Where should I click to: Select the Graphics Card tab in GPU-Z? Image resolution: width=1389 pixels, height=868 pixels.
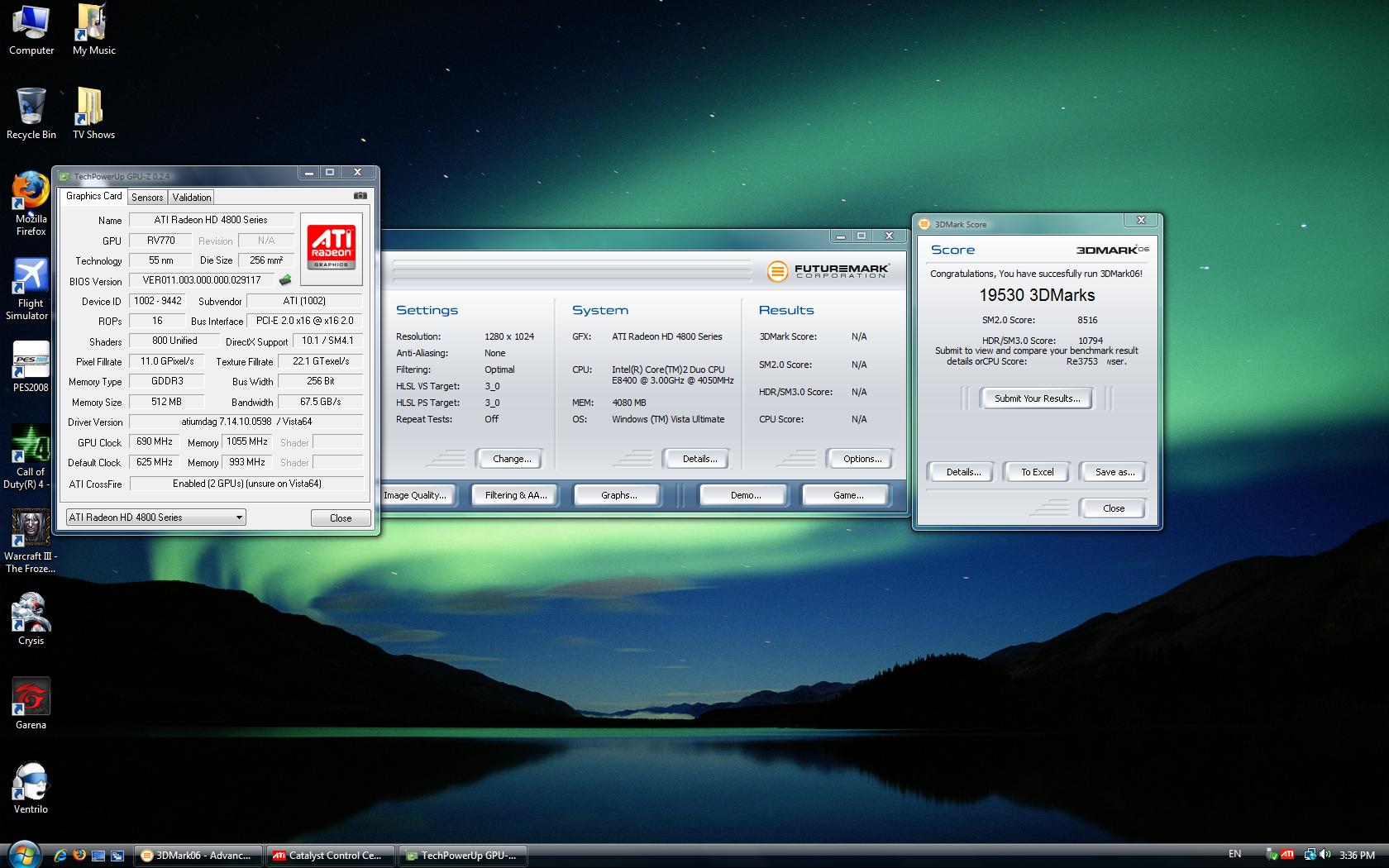(x=94, y=196)
